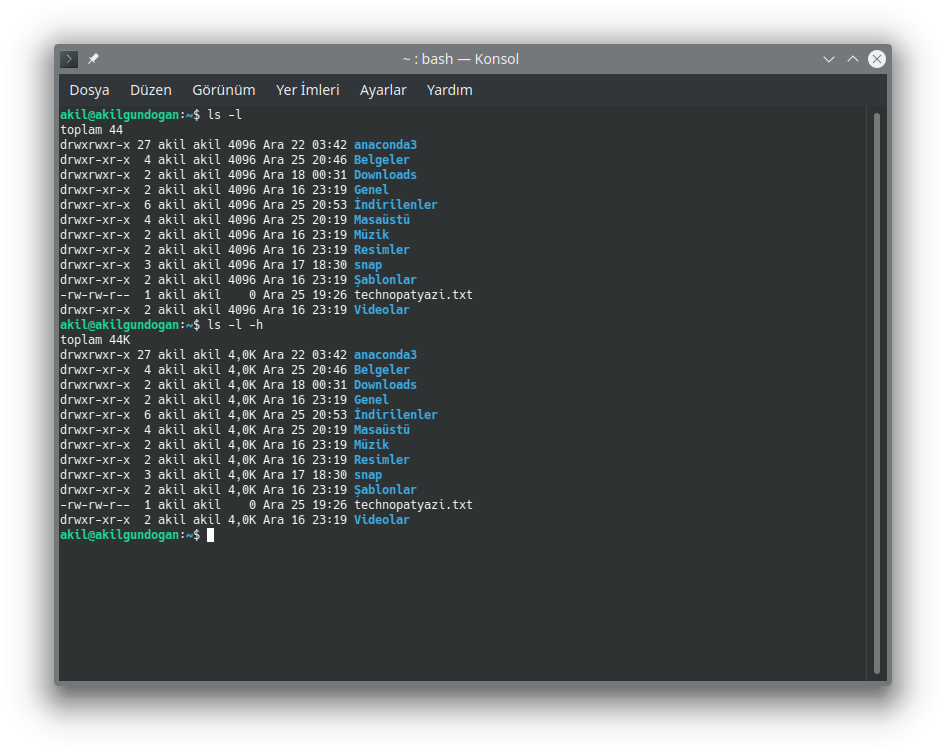946x753 pixels.
Task: Click the 'toplam 44' line
Action: [92, 130]
